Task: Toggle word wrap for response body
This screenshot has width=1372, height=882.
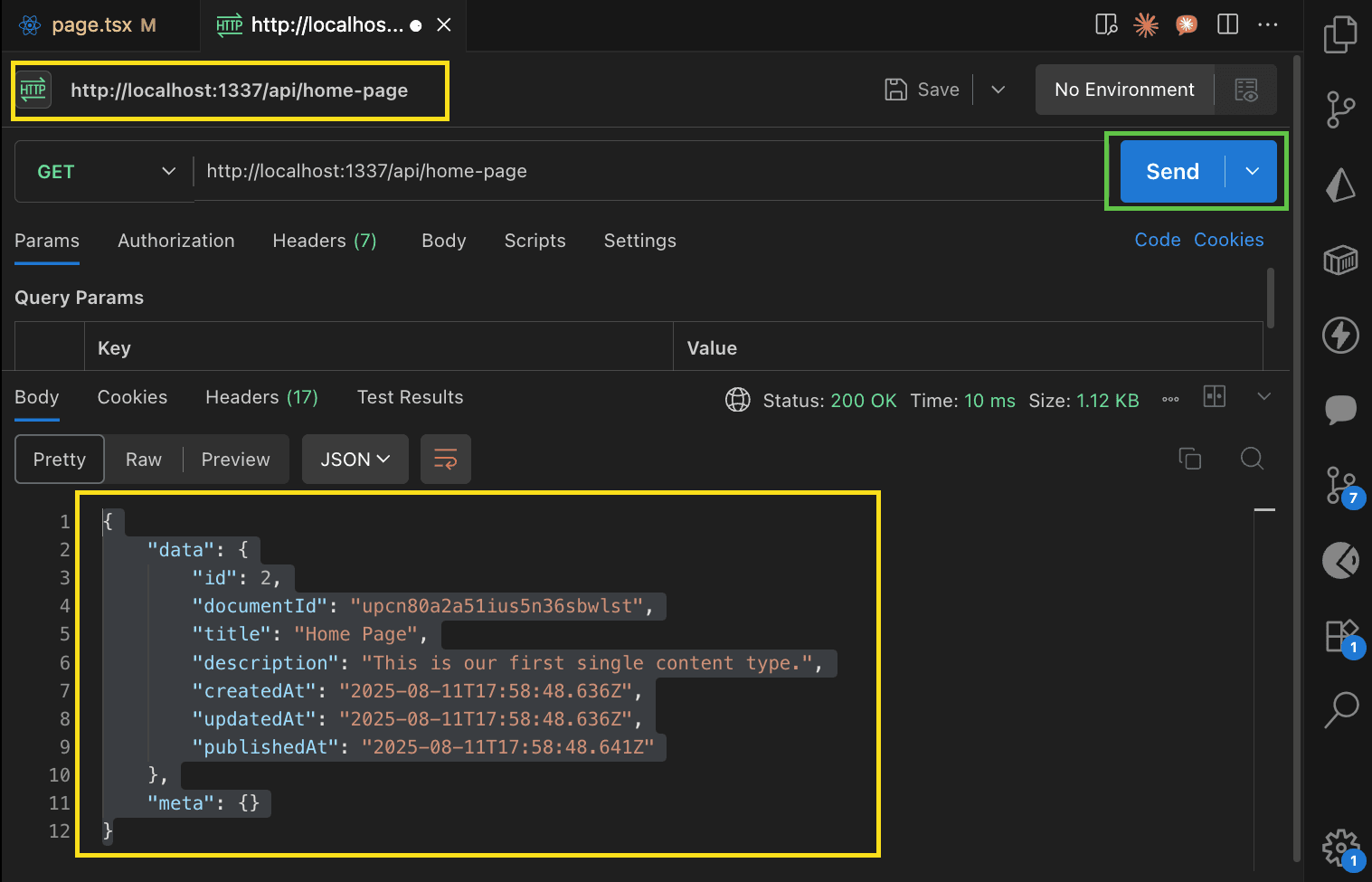Action: [445, 460]
